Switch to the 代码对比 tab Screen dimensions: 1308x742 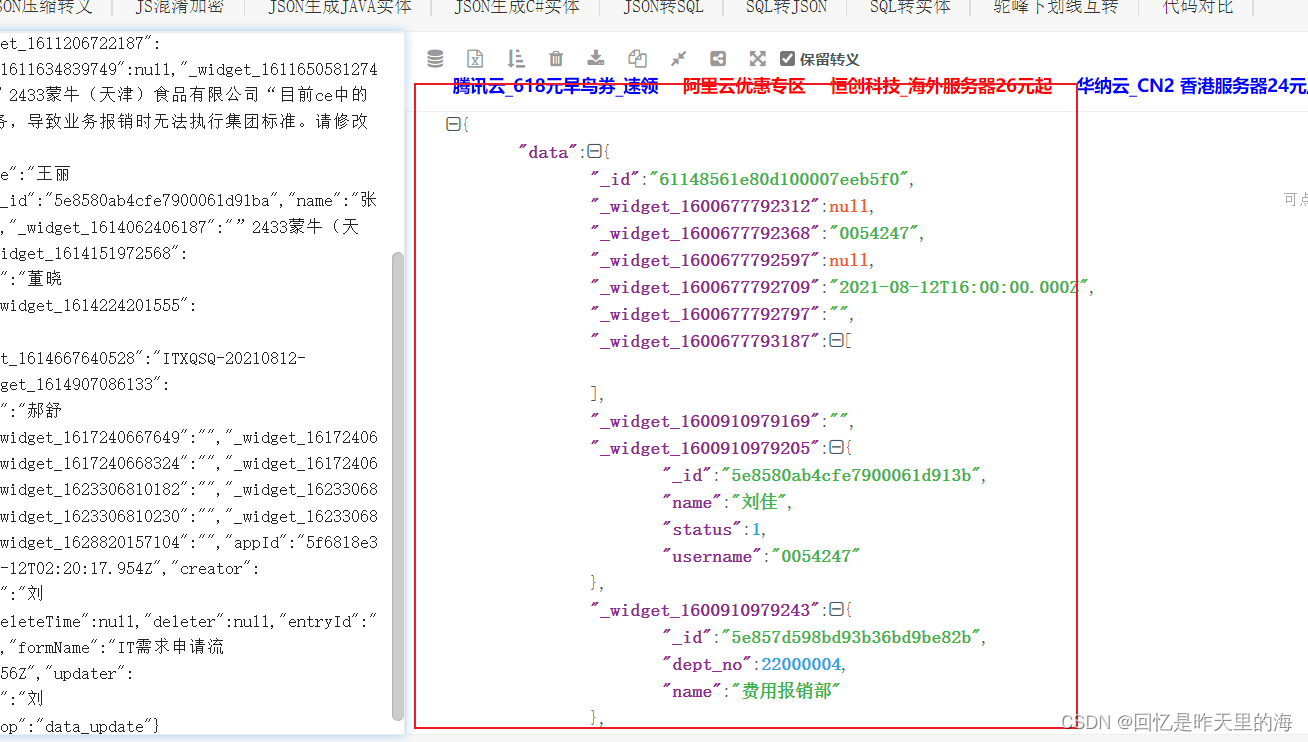tap(1196, 8)
